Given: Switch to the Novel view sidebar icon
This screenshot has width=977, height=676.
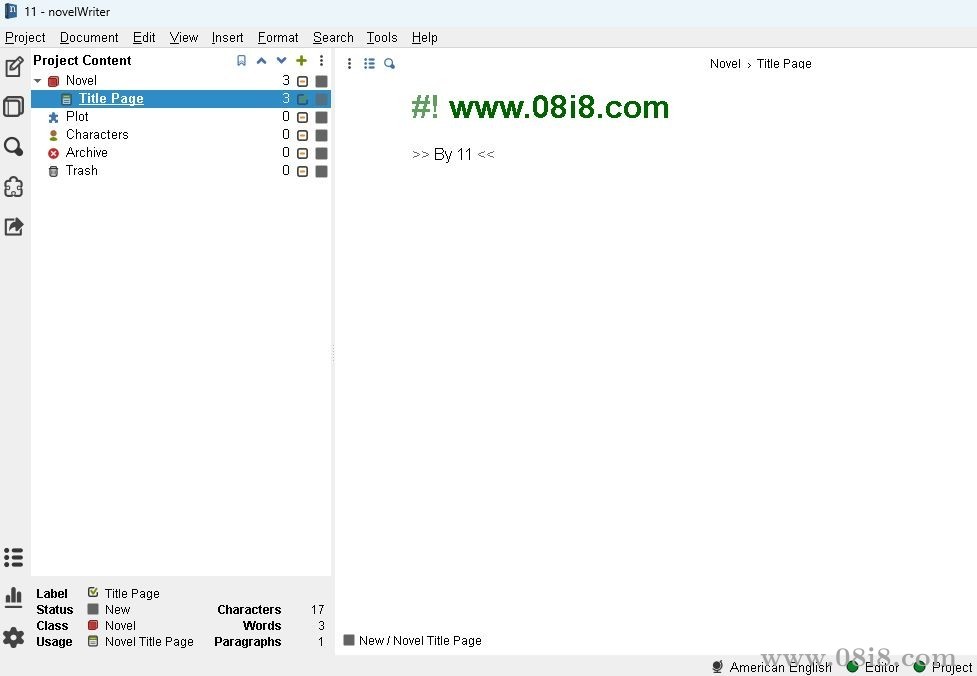Looking at the screenshot, I should (14, 107).
